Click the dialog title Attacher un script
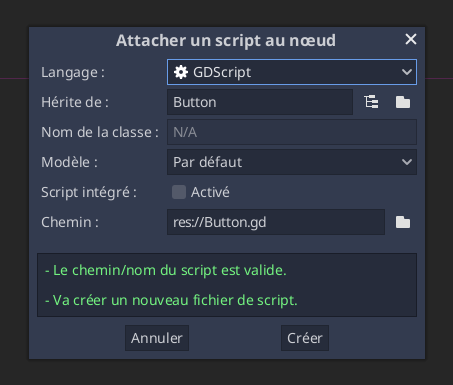The width and height of the screenshot is (453, 385). [x=226, y=41]
